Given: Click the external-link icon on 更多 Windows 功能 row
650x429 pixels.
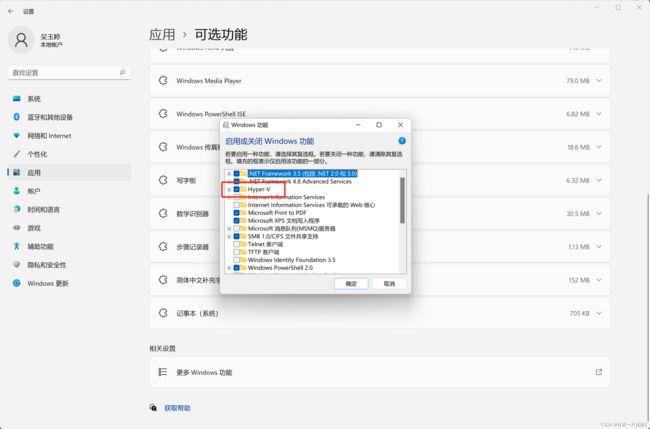Looking at the screenshot, I should point(599,372).
